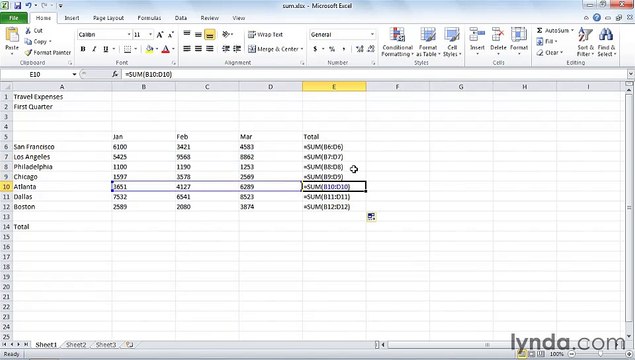Select row 10 header
635x360 pixels.
6,187
